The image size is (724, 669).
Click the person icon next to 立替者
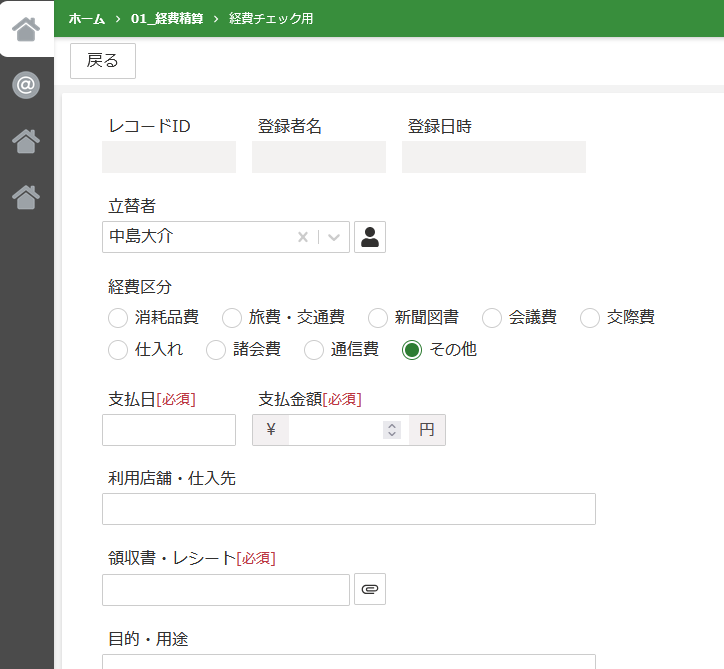[x=370, y=237]
